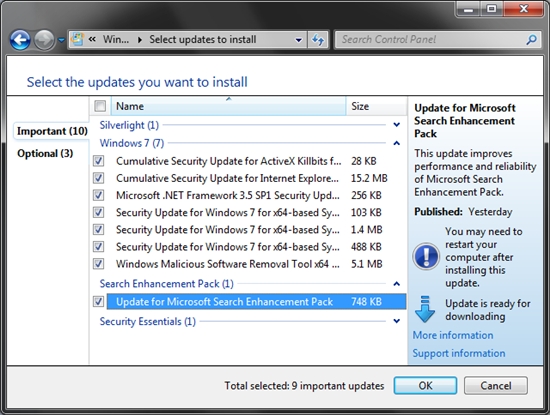Image resolution: width=550 pixels, height=415 pixels.
Task: Uncheck the Internet Explorer cumulative security update
Action: (99, 178)
